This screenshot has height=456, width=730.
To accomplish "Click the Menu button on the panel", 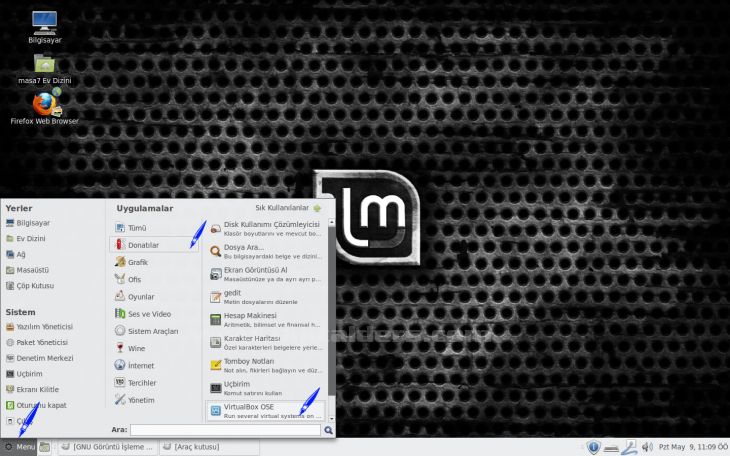I will point(19,447).
